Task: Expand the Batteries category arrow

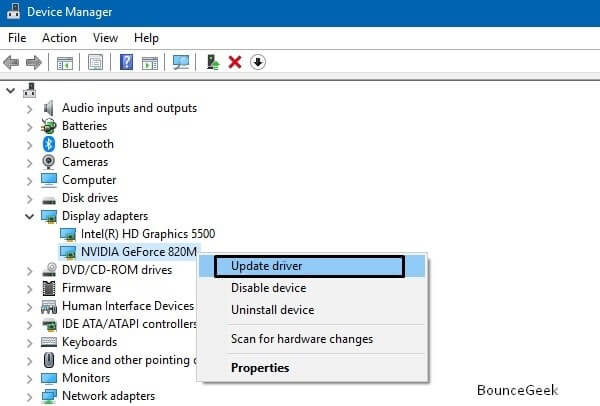Action: point(29,127)
